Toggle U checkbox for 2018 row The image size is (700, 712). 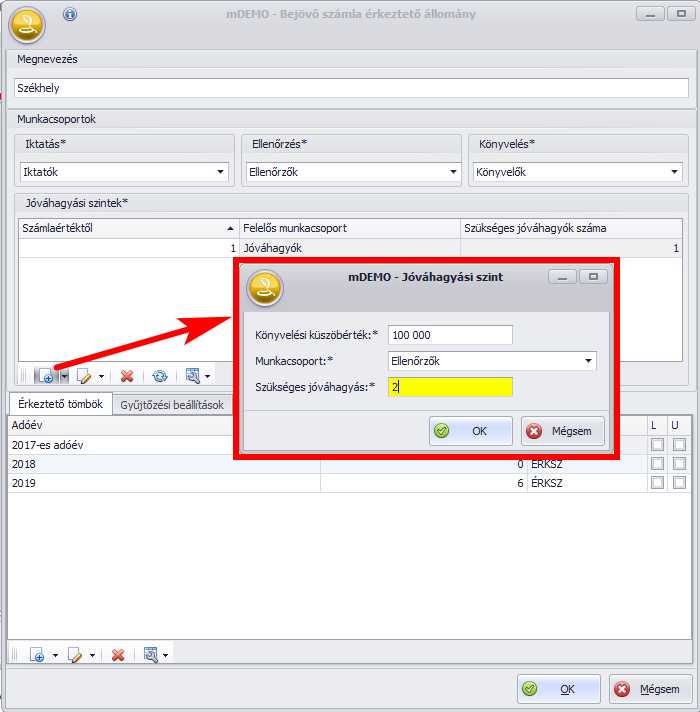[679, 464]
